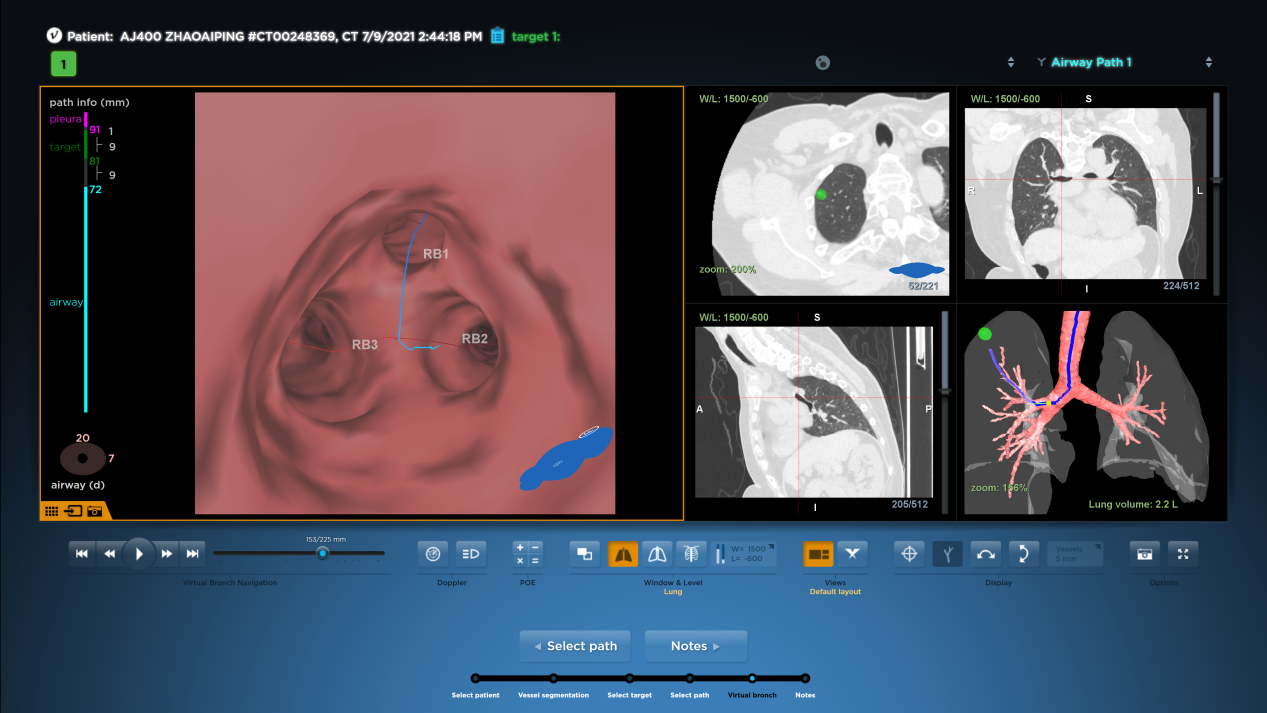Enter fullscreen using the expand icon in Options
This screenshot has width=1267, height=713.
1182,553
